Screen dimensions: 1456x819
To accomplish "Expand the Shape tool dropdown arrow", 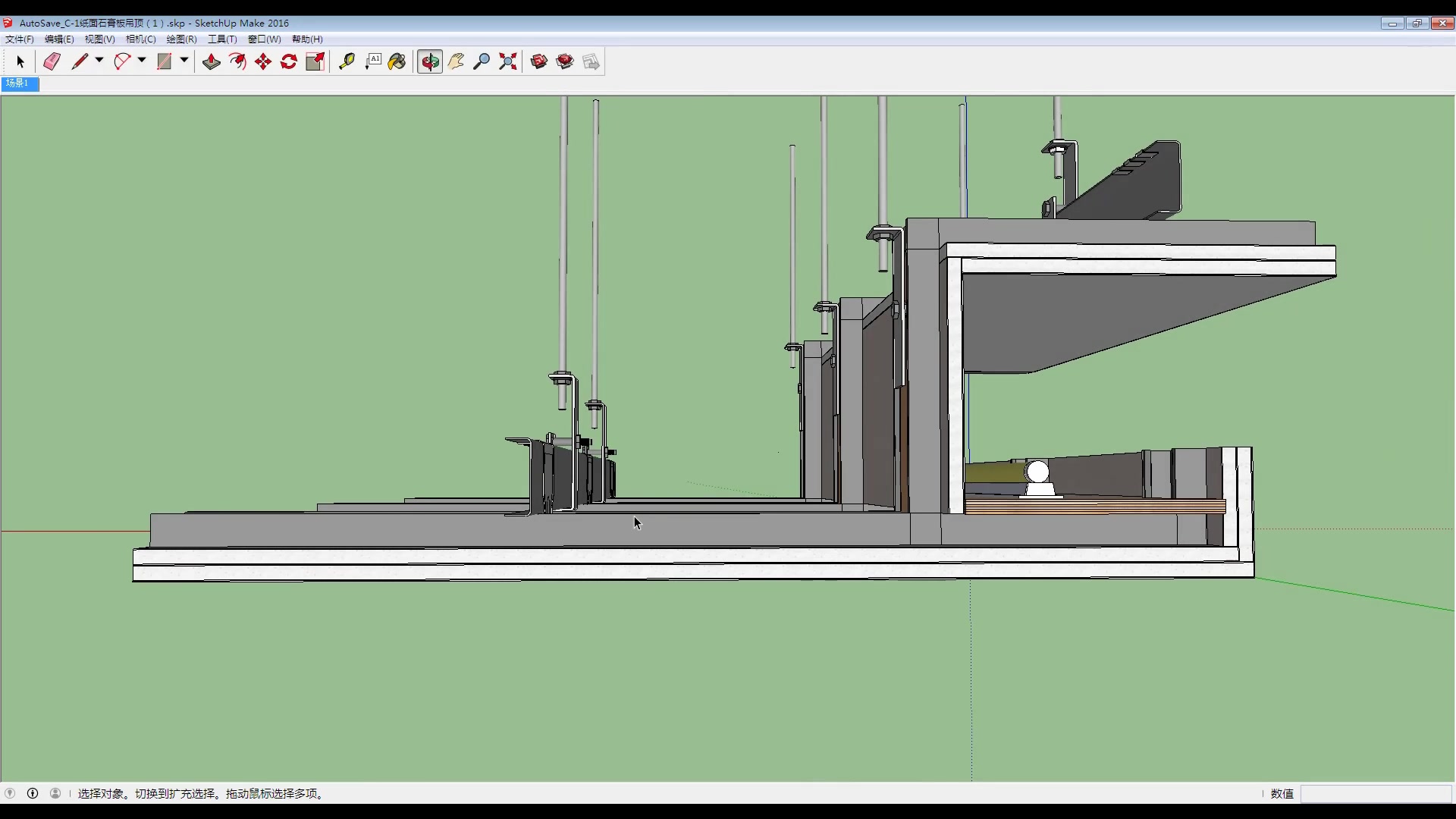I will [184, 61].
